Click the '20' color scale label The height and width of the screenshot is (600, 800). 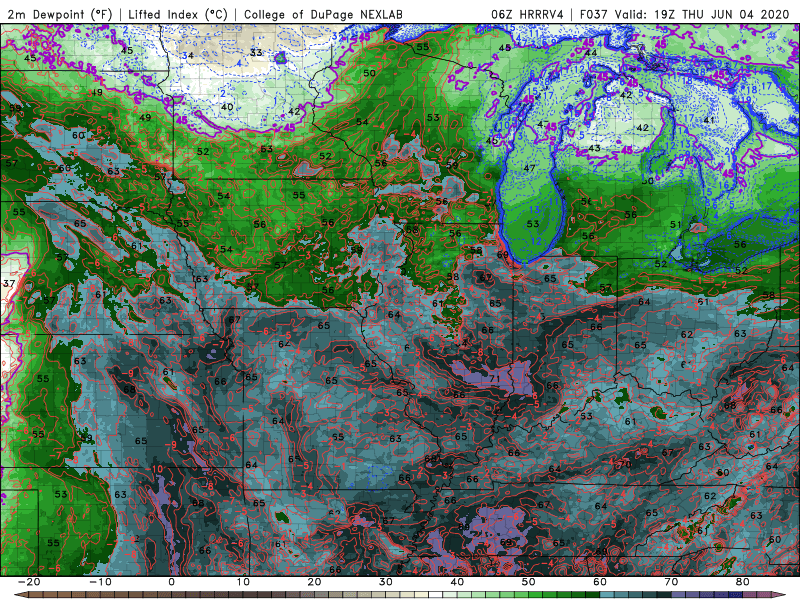pyautogui.click(x=314, y=582)
